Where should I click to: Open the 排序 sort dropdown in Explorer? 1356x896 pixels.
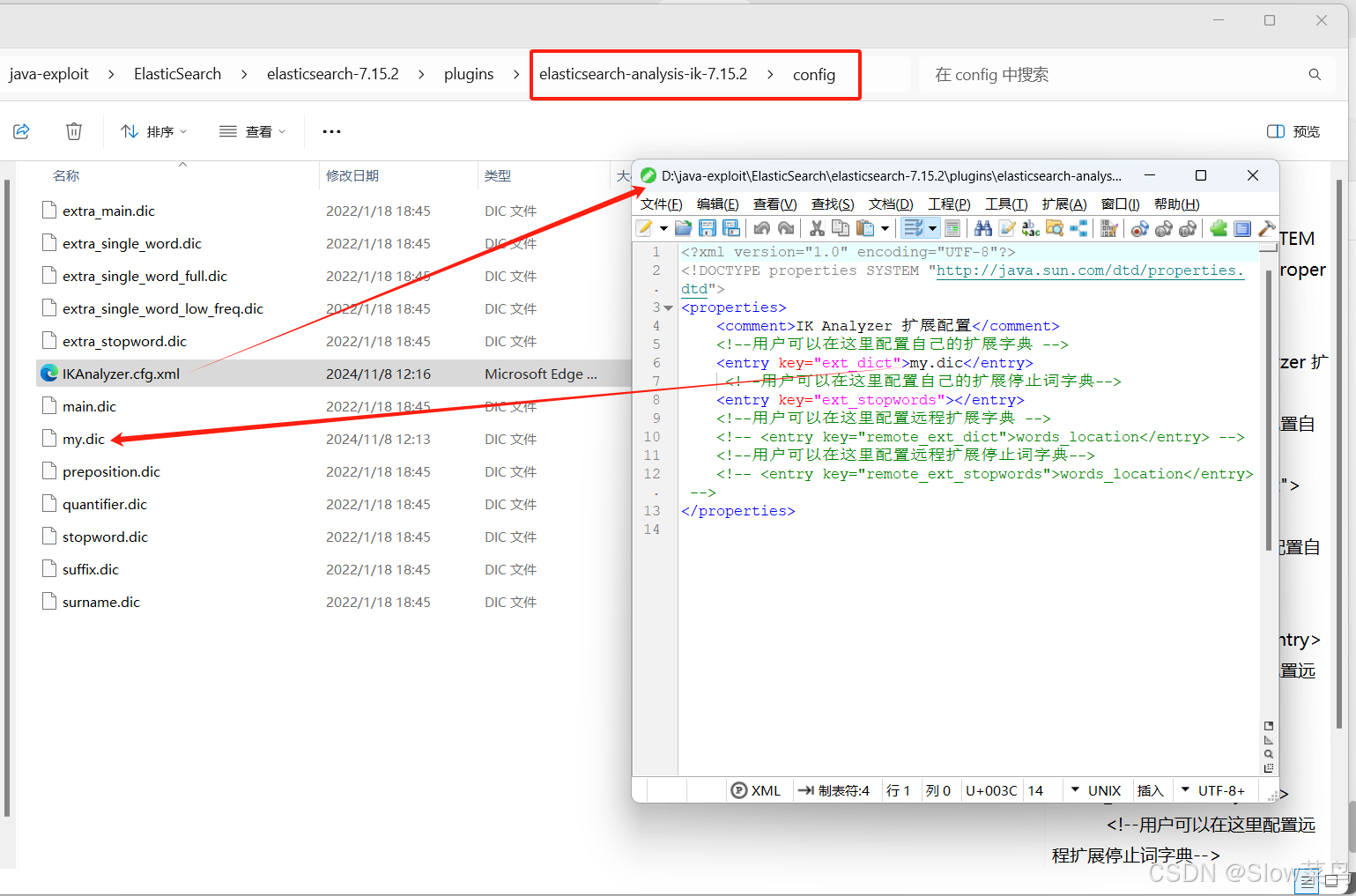pyautogui.click(x=153, y=131)
